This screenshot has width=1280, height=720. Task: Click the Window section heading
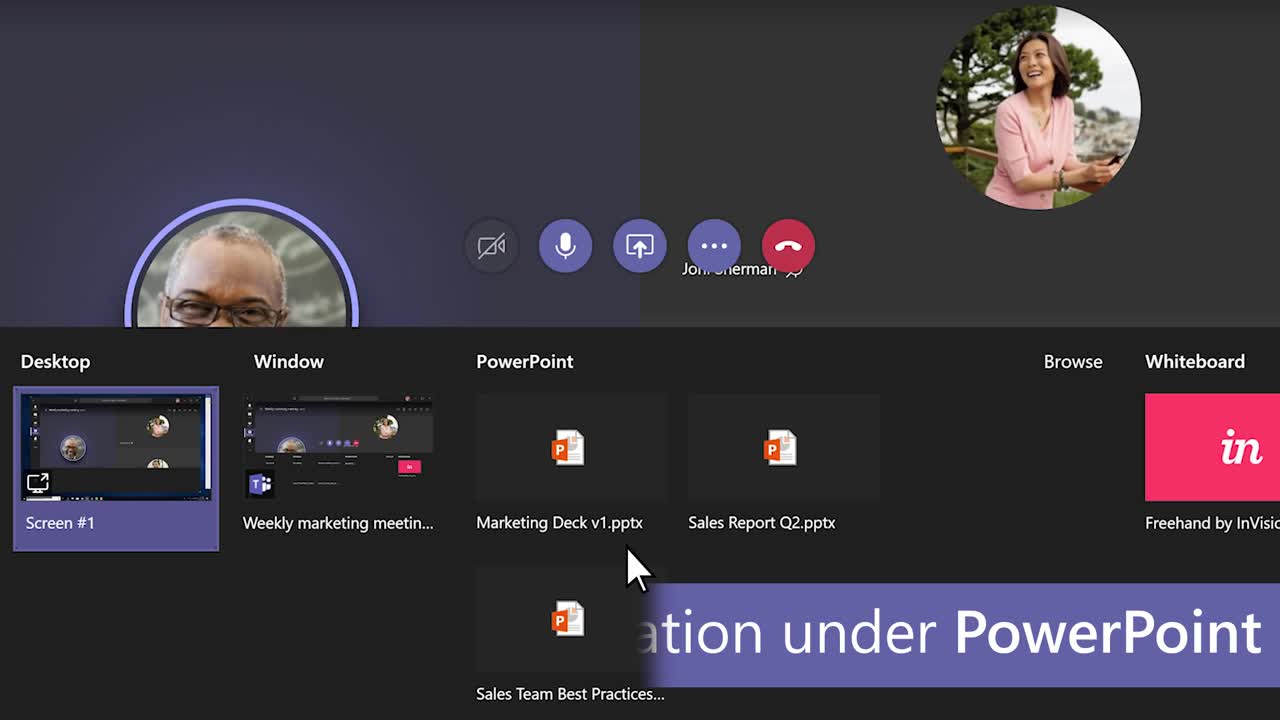click(x=289, y=362)
